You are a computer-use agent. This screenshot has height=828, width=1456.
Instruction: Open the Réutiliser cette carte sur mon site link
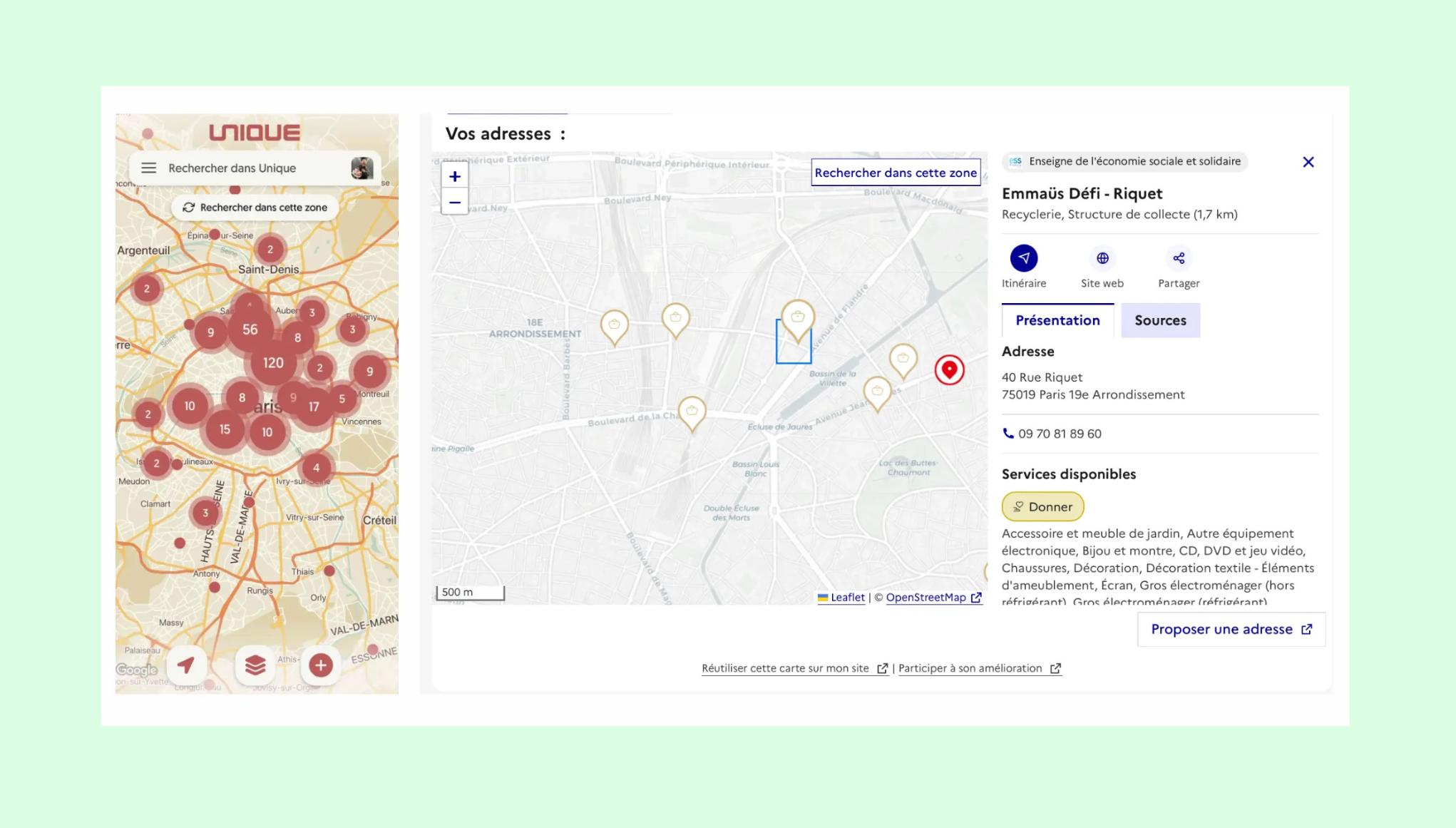pos(794,668)
